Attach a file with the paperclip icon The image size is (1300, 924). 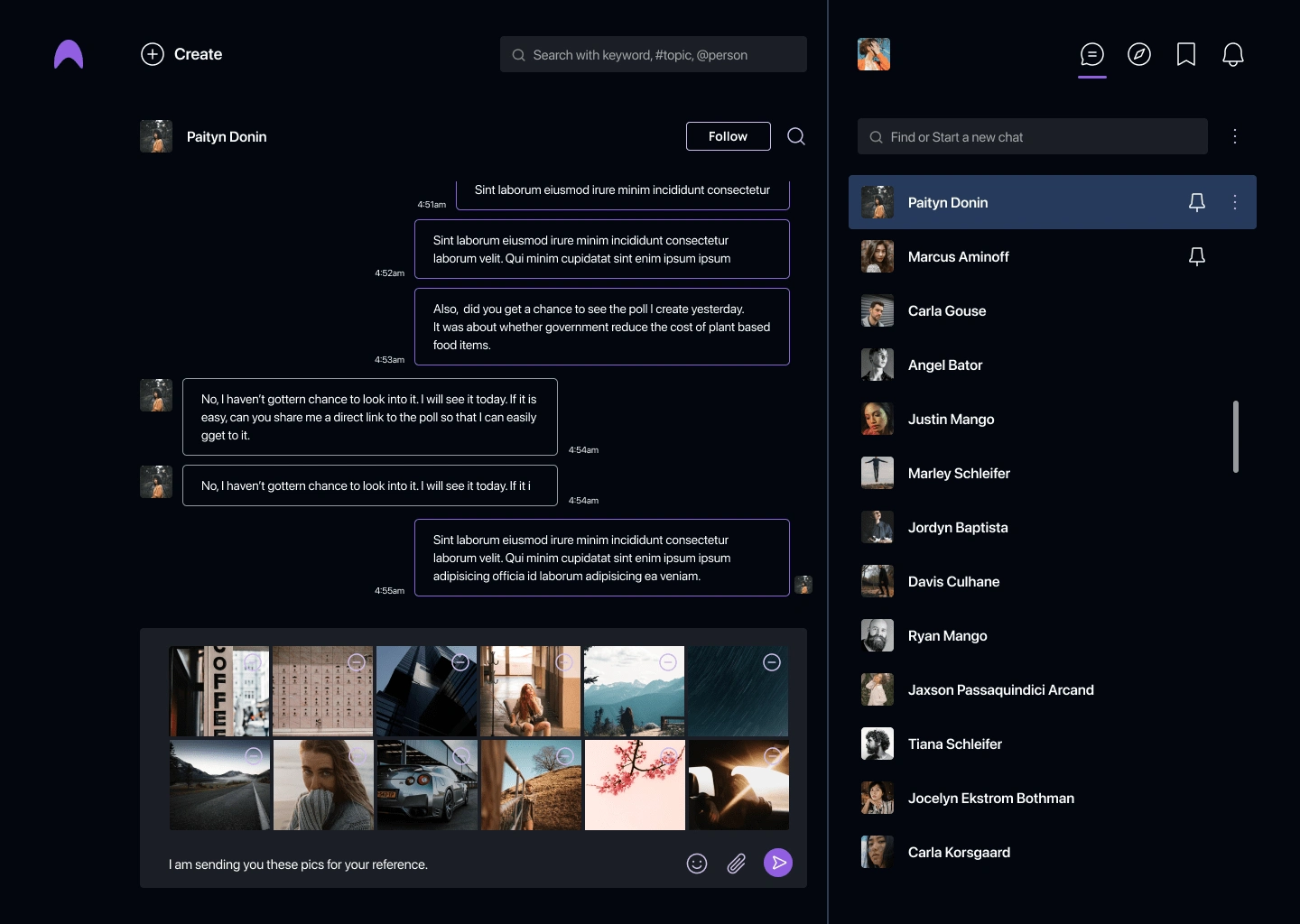(737, 864)
